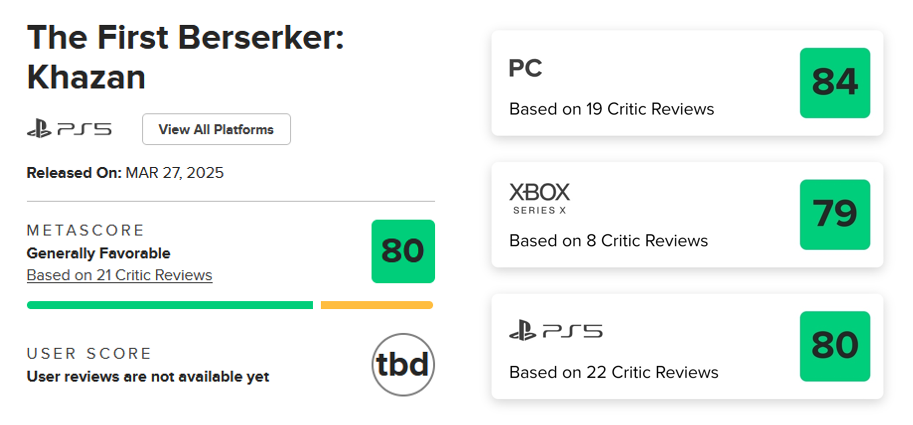Viewport: 913px width, 425px height.
Task: Click The First Berserker: Khazan title
Action: pyautogui.click(x=185, y=57)
